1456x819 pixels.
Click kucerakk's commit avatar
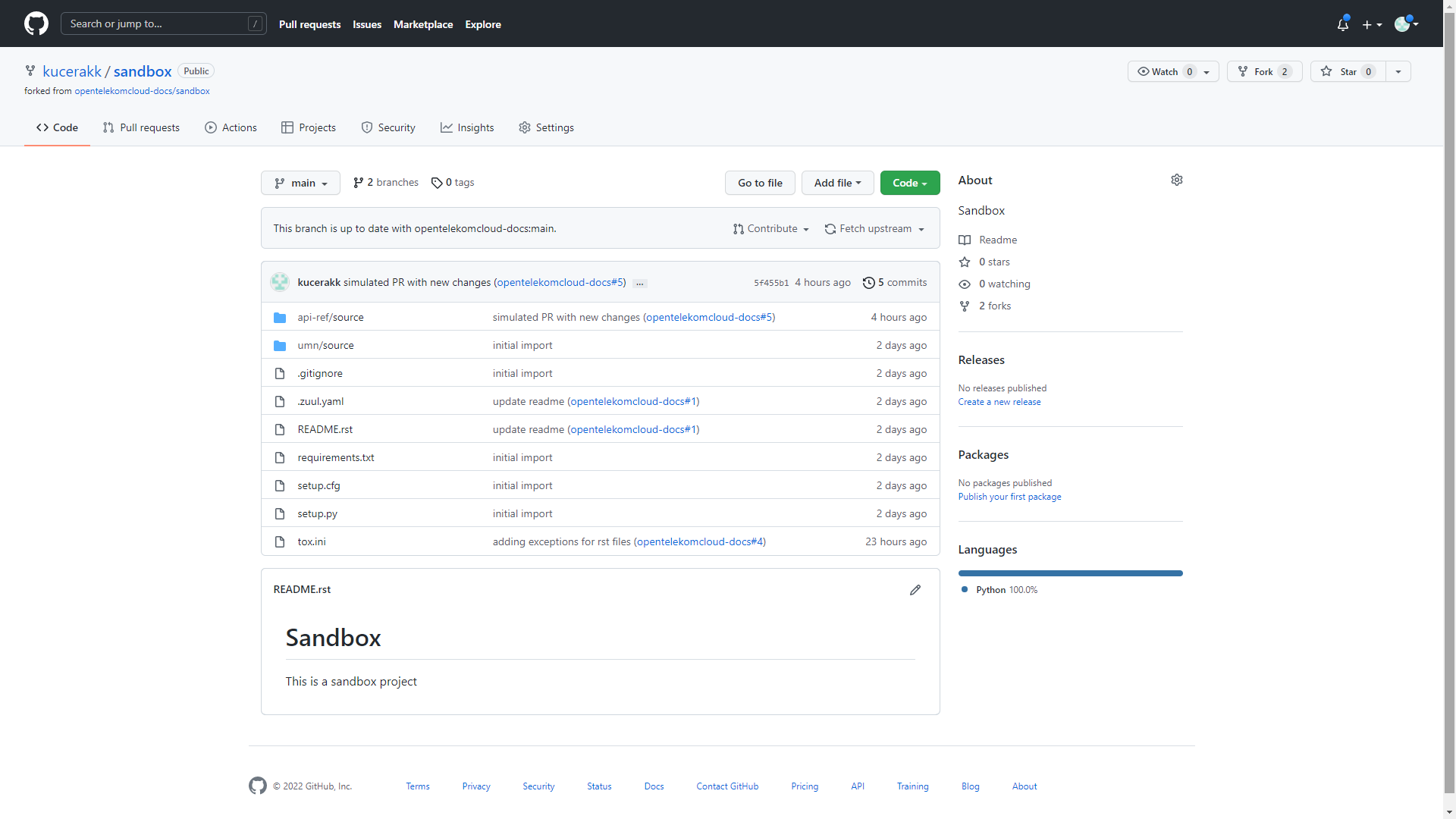point(280,282)
